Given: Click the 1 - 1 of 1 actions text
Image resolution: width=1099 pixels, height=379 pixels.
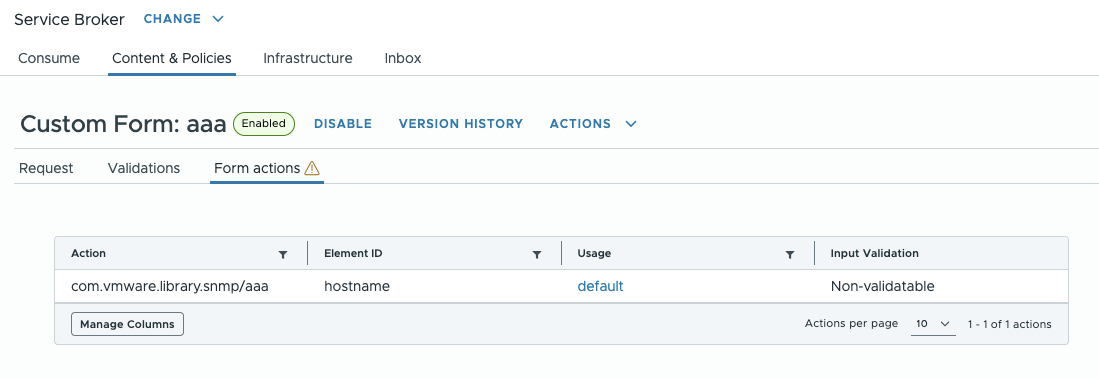Looking at the screenshot, I should (1009, 324).
